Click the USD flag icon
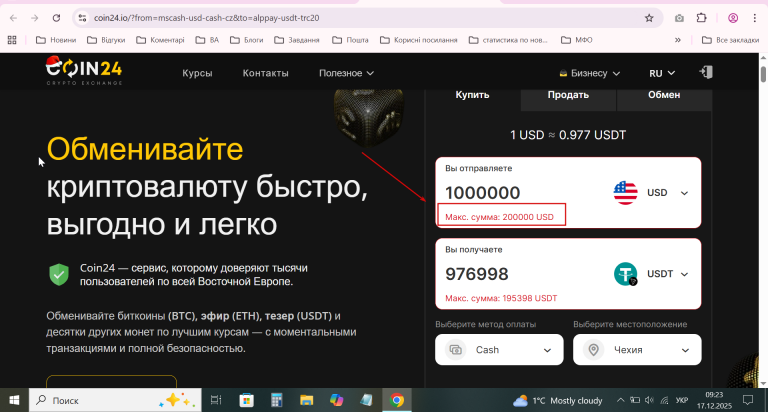Viewport: 768px width, 412px height. point(625,193)
